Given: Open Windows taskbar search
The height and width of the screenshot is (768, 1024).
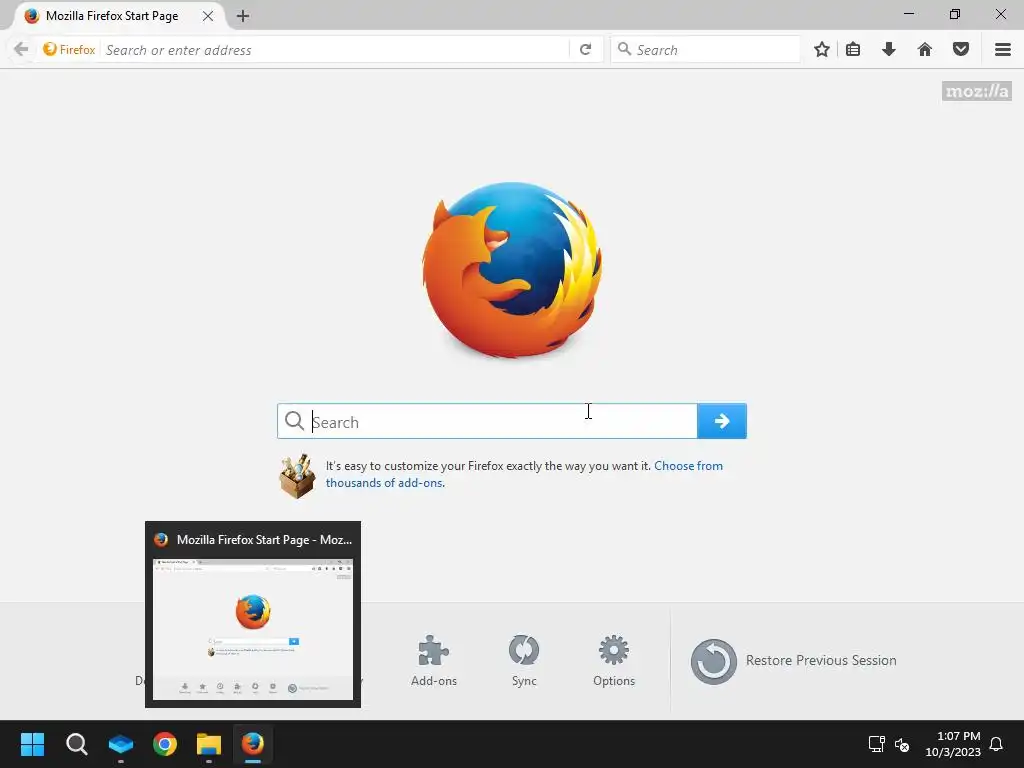Looking at the screenshot, I should click(76, 744).
